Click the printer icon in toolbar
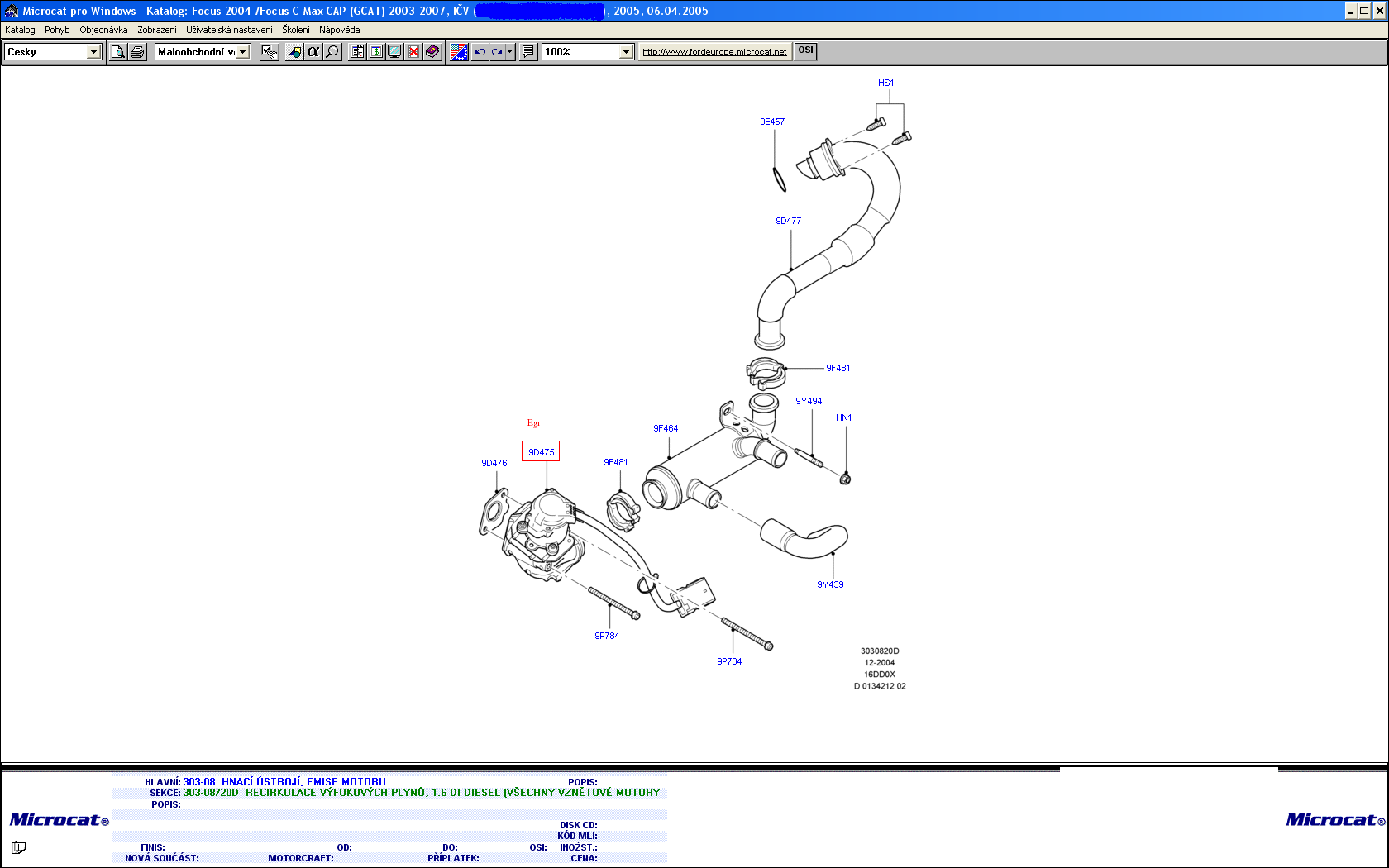Viewport: 1389px width, 868px height. [x=137, y=52]
